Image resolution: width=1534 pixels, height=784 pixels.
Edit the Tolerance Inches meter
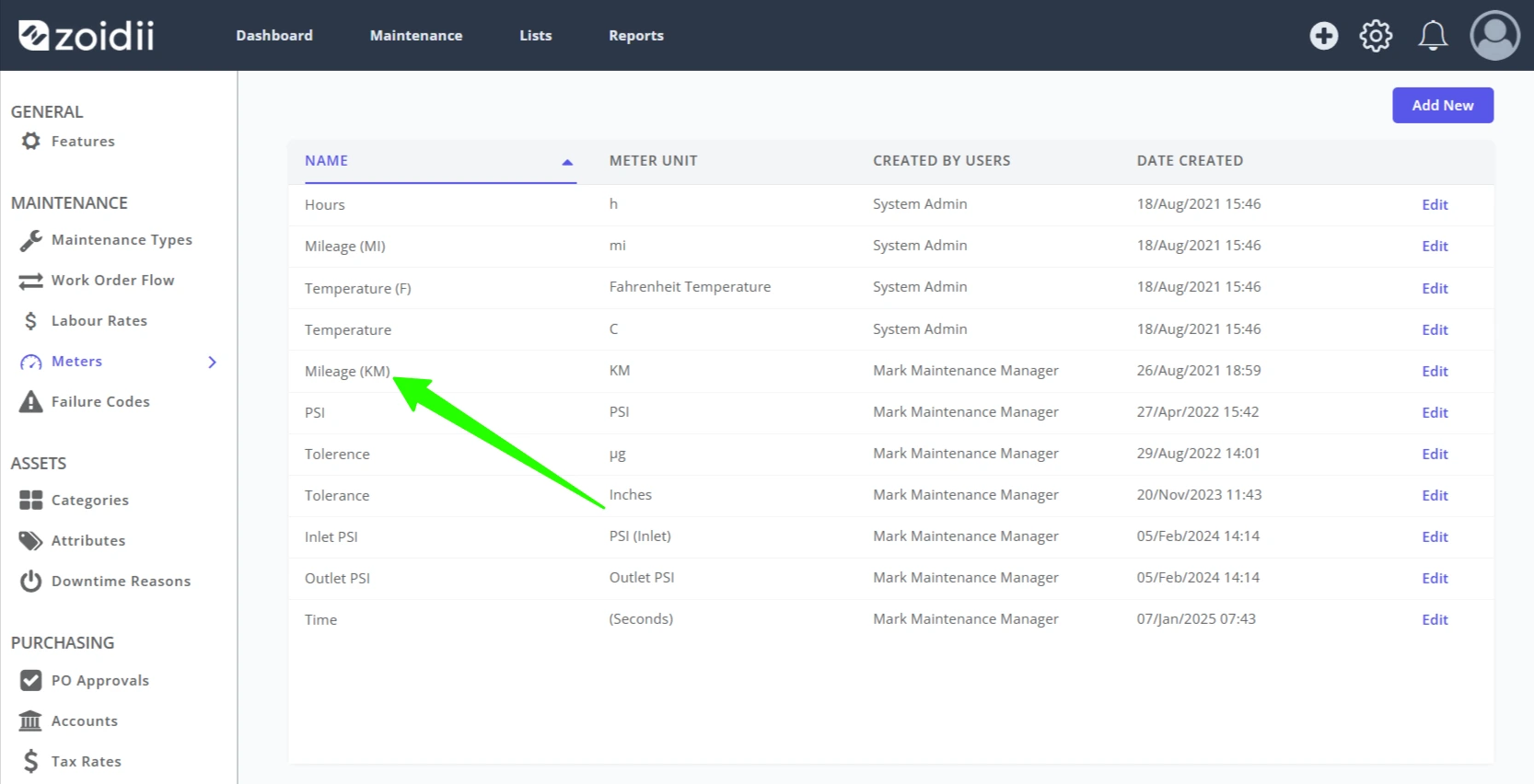tap(1435, 495)
